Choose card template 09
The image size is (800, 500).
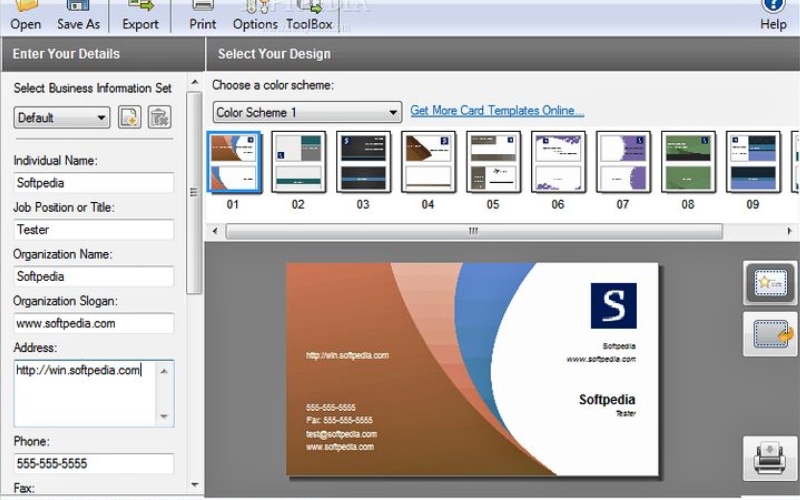coord(753,162)
